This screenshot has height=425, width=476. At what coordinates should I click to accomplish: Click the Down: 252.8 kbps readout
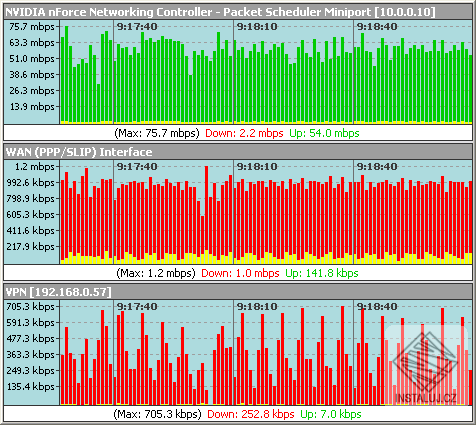(251, 414)
